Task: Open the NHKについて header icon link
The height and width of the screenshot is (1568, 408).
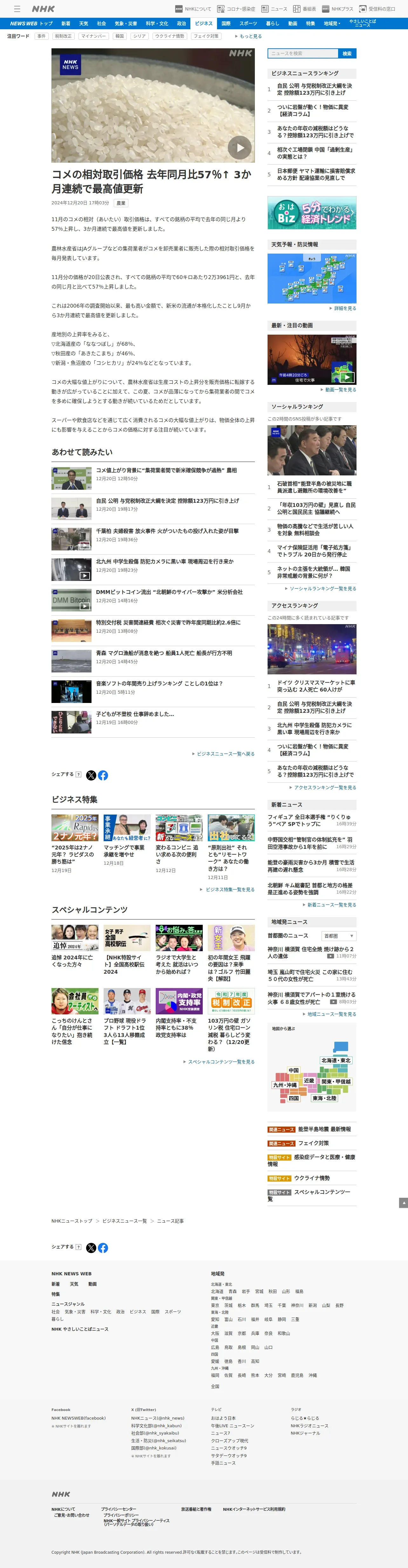Action: (193, 9)
